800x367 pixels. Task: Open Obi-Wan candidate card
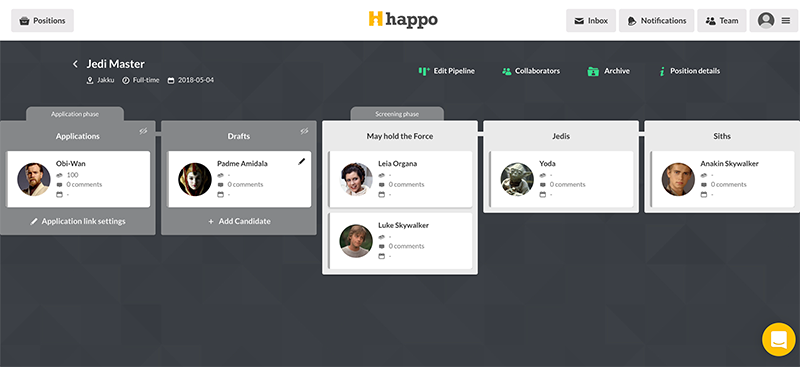[x=78, y=179]
